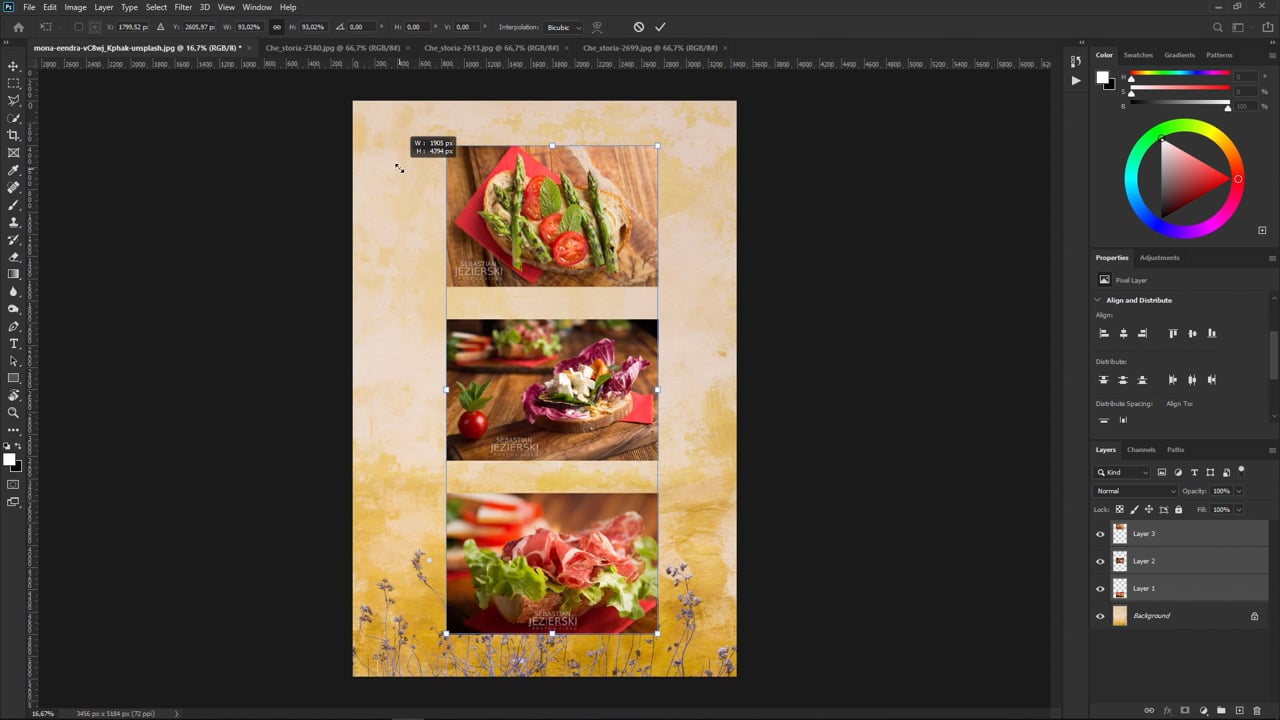Viewport: 1280px width, 720px height.
Task: Click the Layer 2 thumbnail
Action: point(1120,561)
